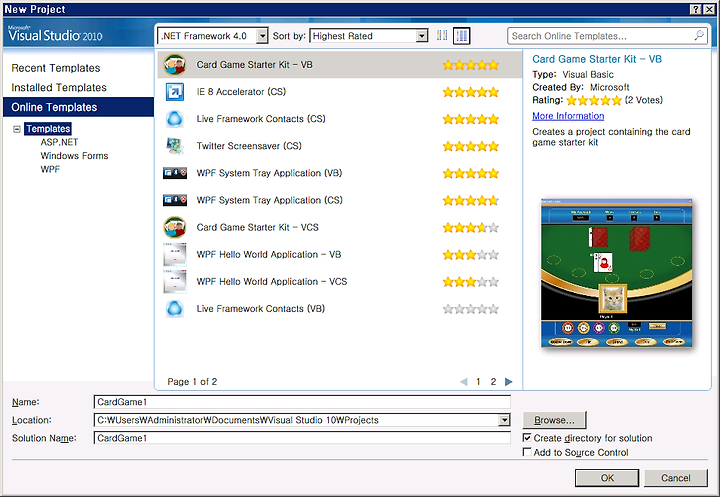Screen dimensions: 720x497
Task: Click the Live Framework Contacts (VB) icon
Action: [175, 309]
